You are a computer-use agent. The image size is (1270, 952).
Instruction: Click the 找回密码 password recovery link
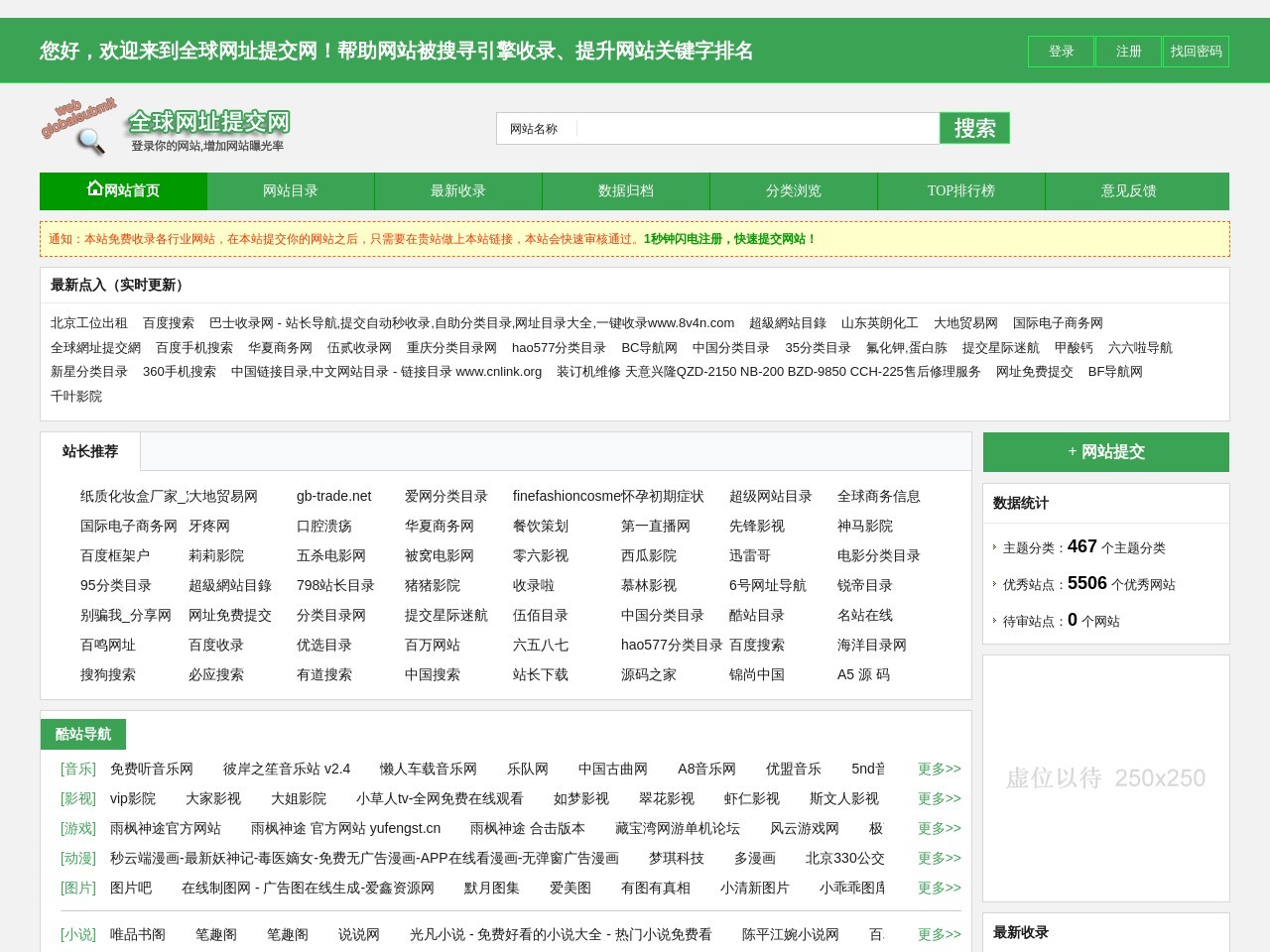(x=1196, y=52)
